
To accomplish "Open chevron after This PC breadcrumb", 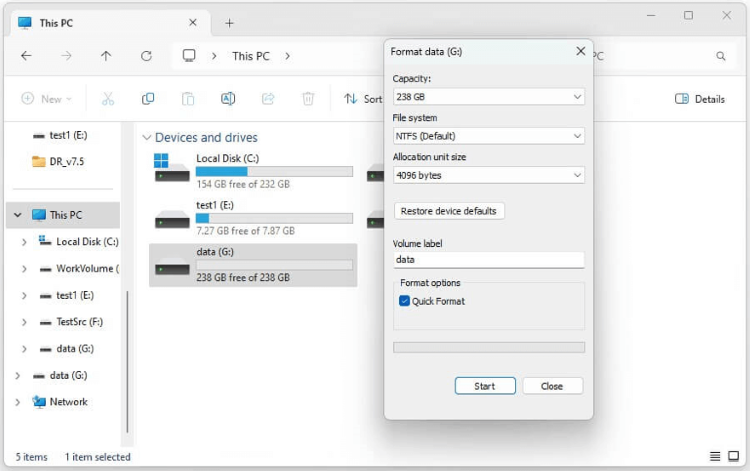I will pos(287,56).
